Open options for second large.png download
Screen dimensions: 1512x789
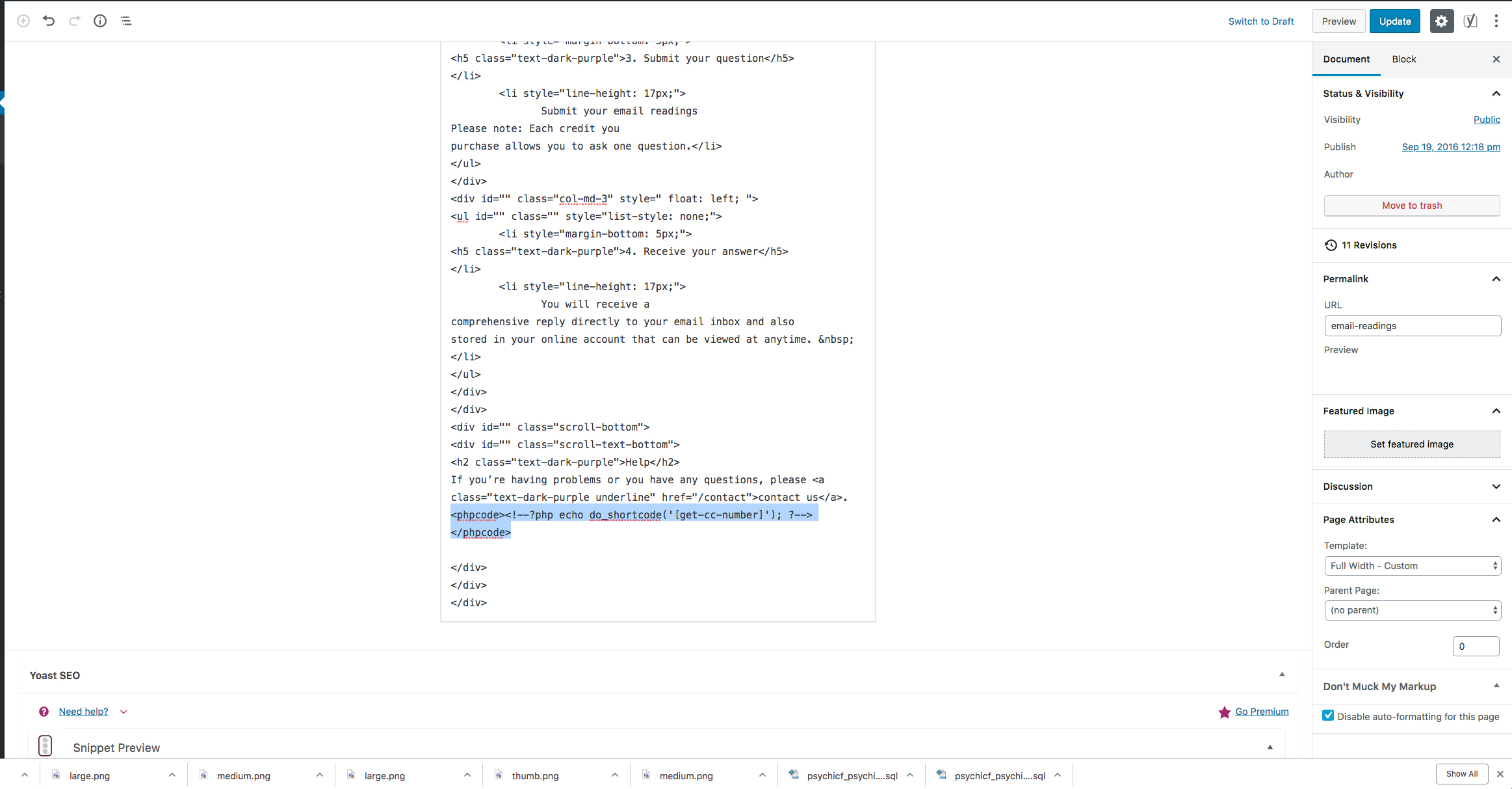(x=467, y=775)
